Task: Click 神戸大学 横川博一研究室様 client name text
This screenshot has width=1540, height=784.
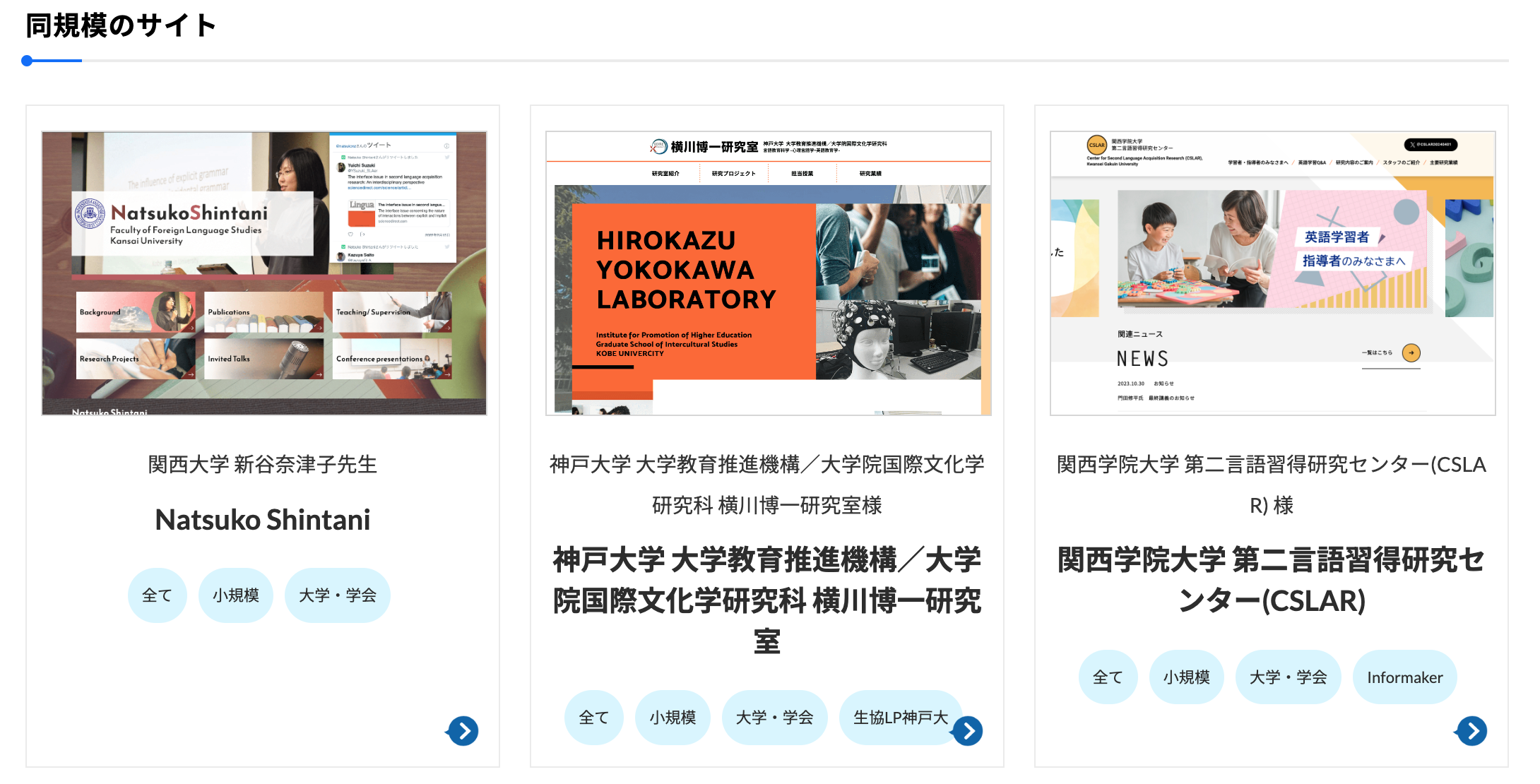Action: point(767,485)
